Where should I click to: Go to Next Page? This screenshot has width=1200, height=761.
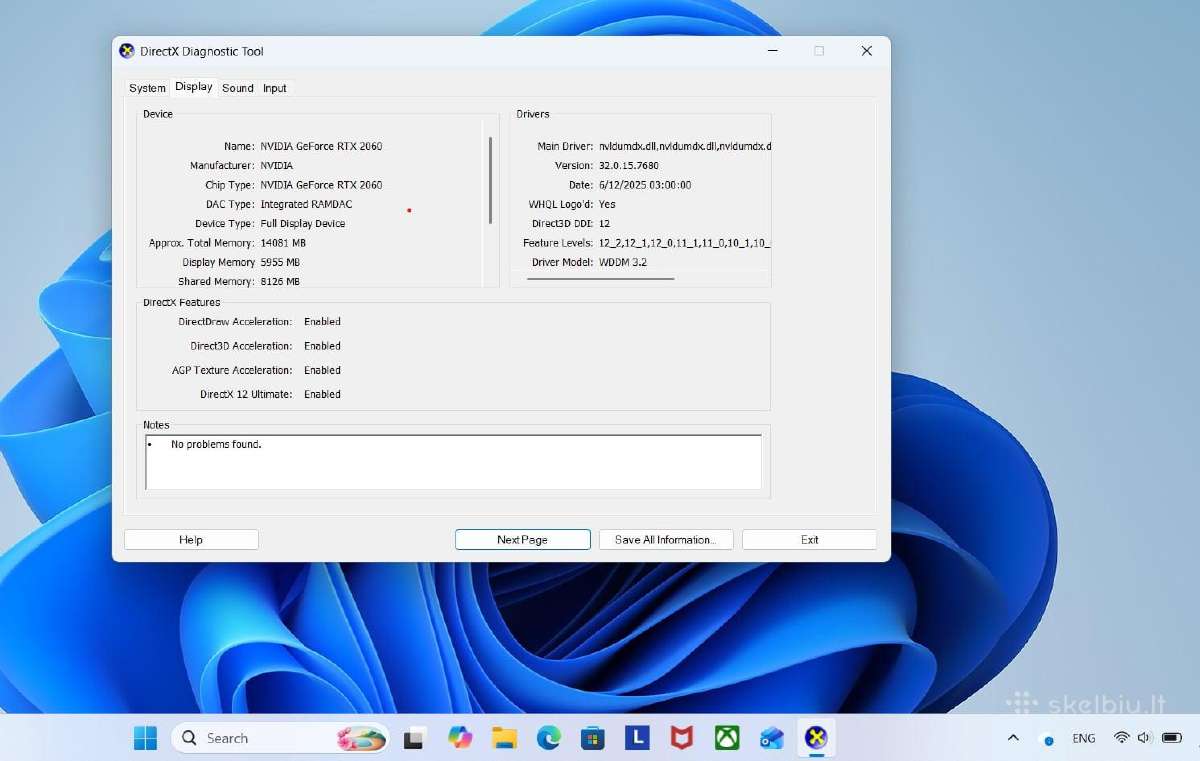click(x=522, y=539)
